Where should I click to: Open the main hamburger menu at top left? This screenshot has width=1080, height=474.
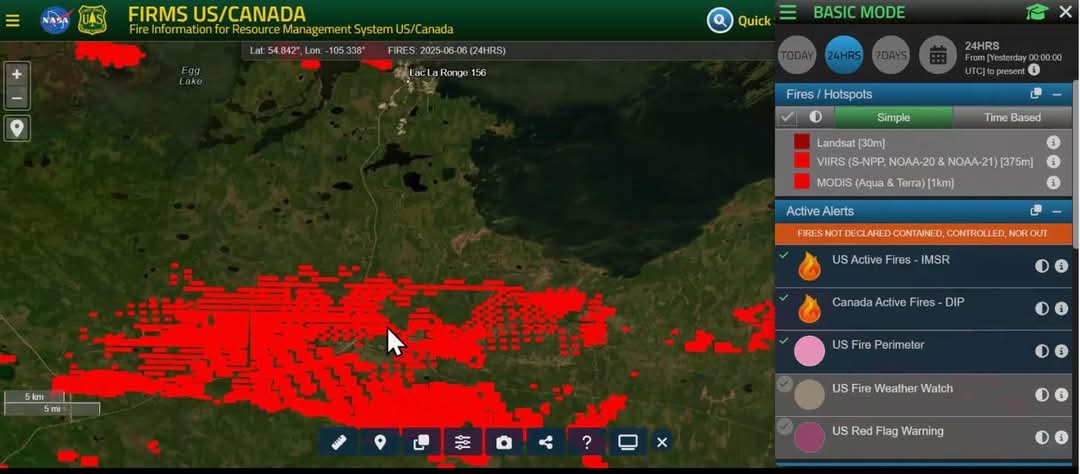click(x=12, y=21)
